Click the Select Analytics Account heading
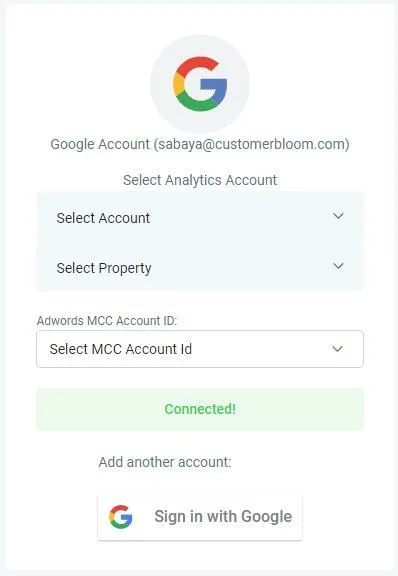This screenshot has width=398, height=576. click(200, 180)
